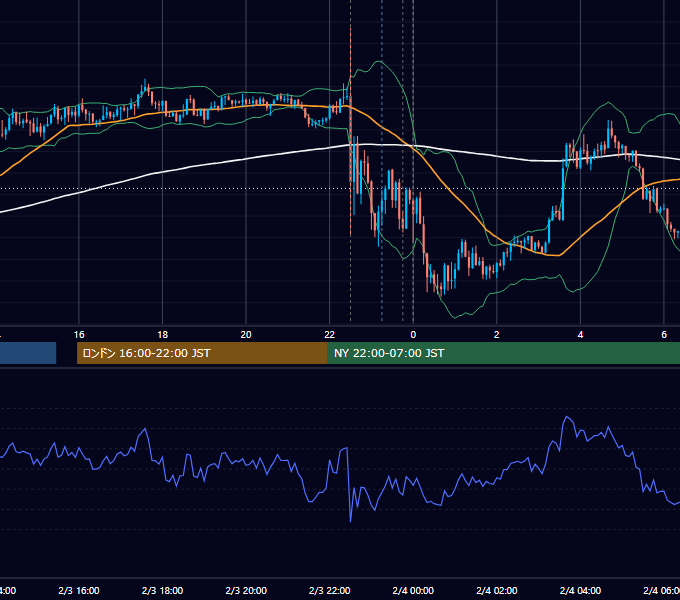Click the upper axis hour label '4'
This screenshot has width=680, height=600.
pyautogui.click(x=580, y=335)
